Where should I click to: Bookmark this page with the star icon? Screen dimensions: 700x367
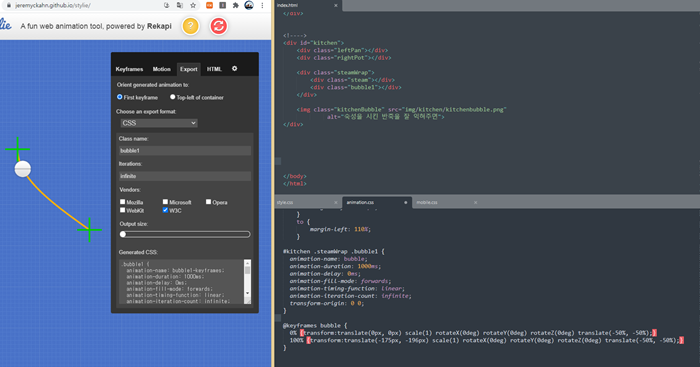[x=193, y=5]
